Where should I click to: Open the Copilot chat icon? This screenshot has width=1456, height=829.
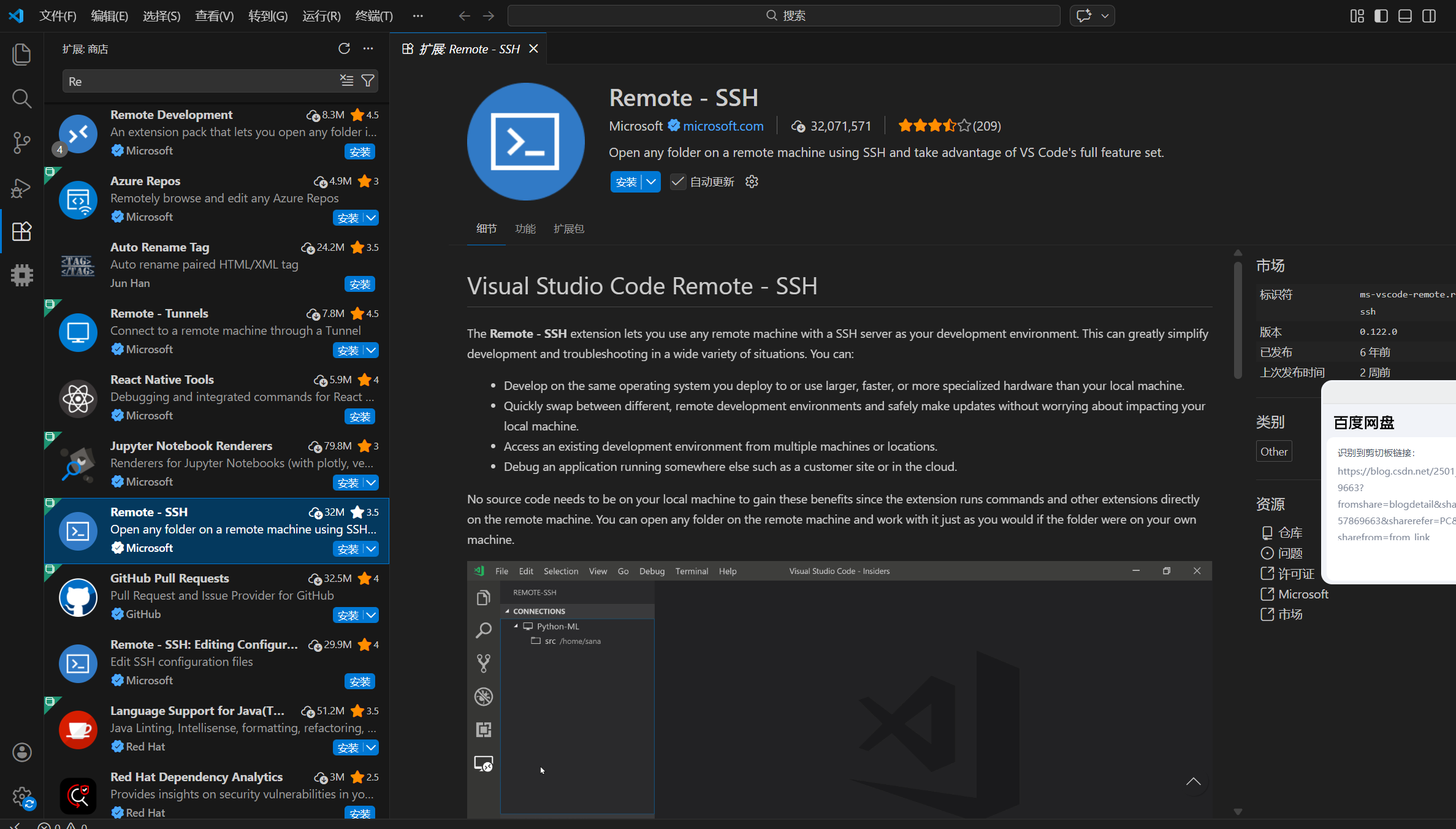coord(1084,16)
